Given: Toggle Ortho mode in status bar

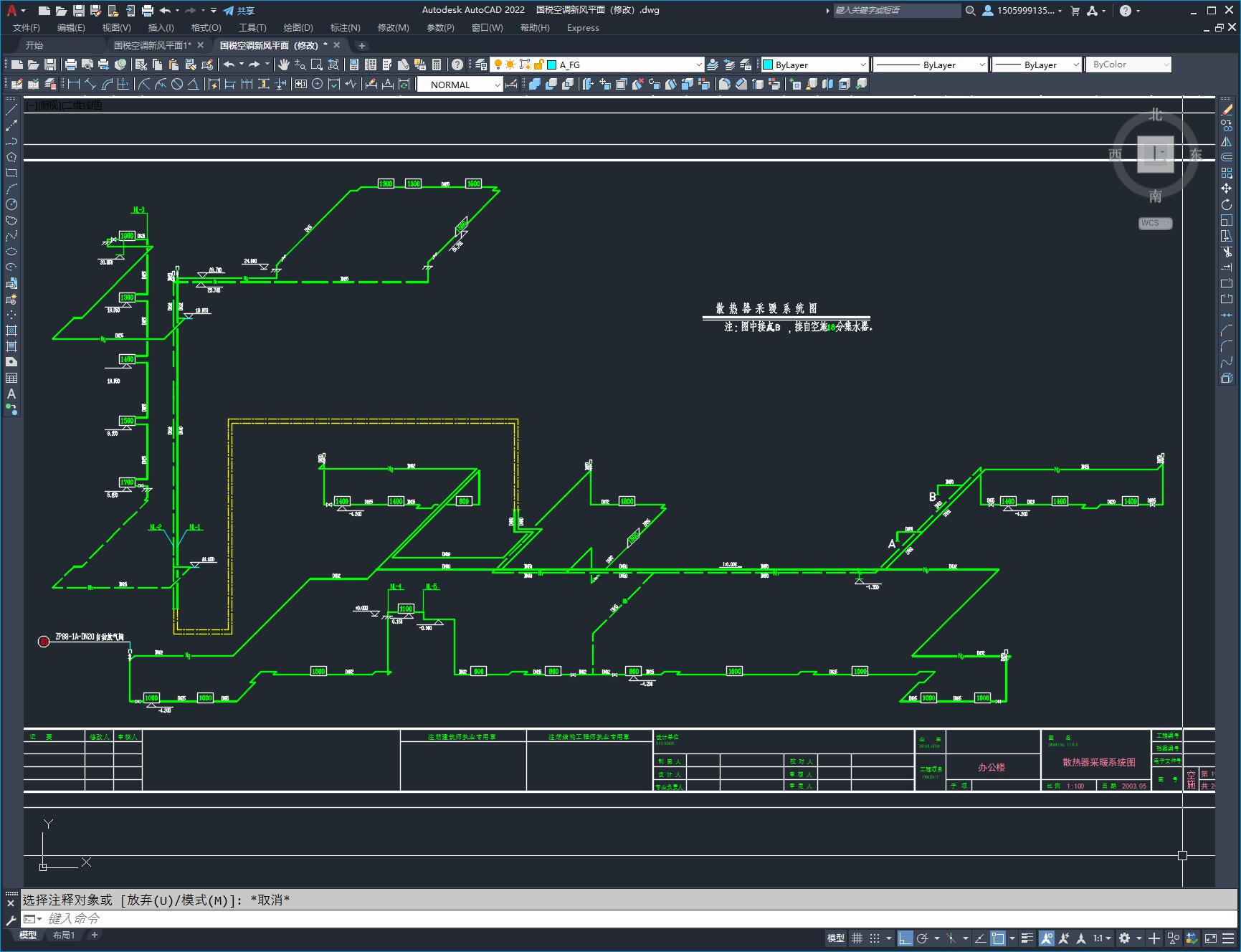Looking at the screenshot, I should 905,938.
